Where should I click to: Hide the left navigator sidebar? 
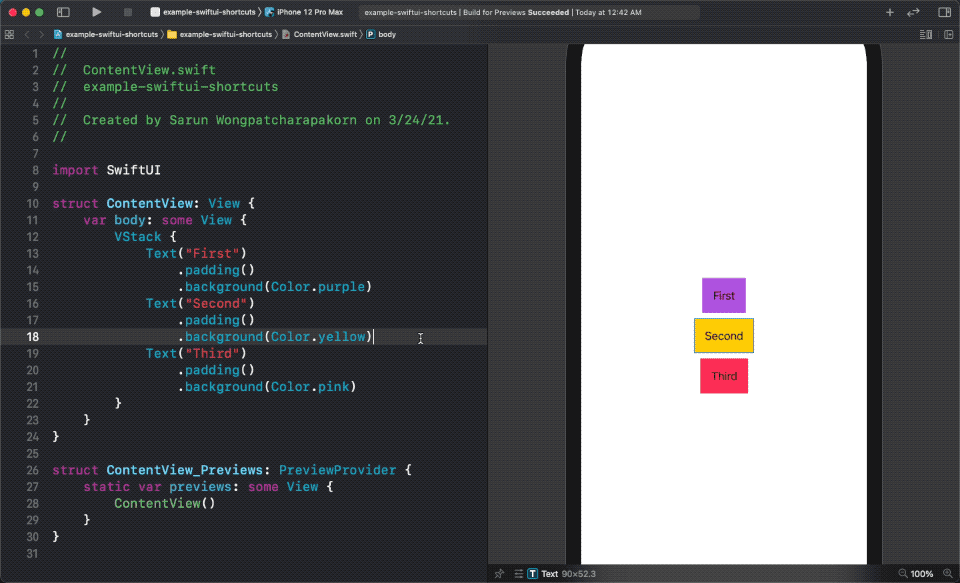pyautogui.click(x=62, y=12)
